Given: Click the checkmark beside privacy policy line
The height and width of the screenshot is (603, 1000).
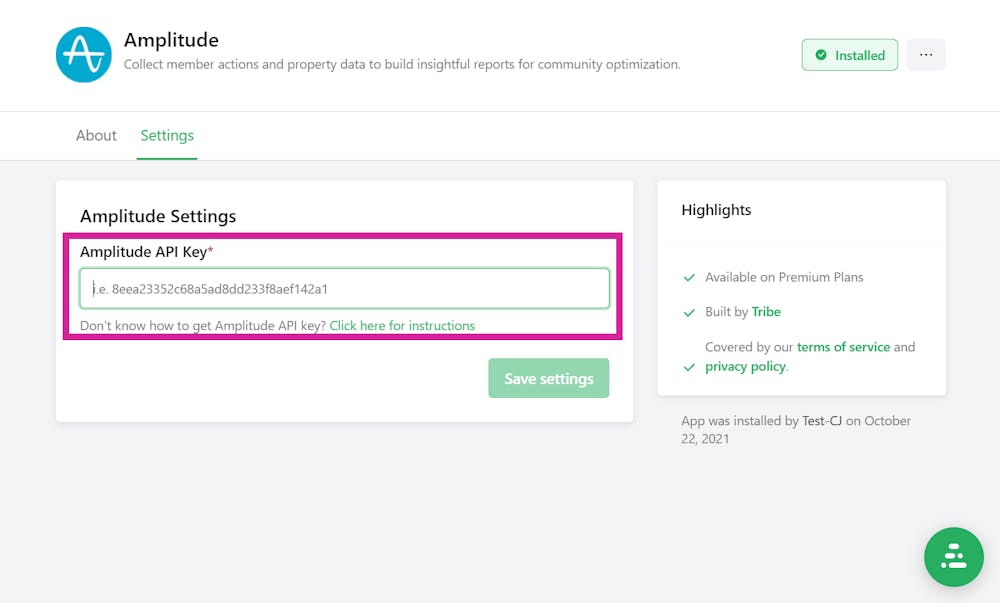Looking at the screenshot, I should pos(688,367).
